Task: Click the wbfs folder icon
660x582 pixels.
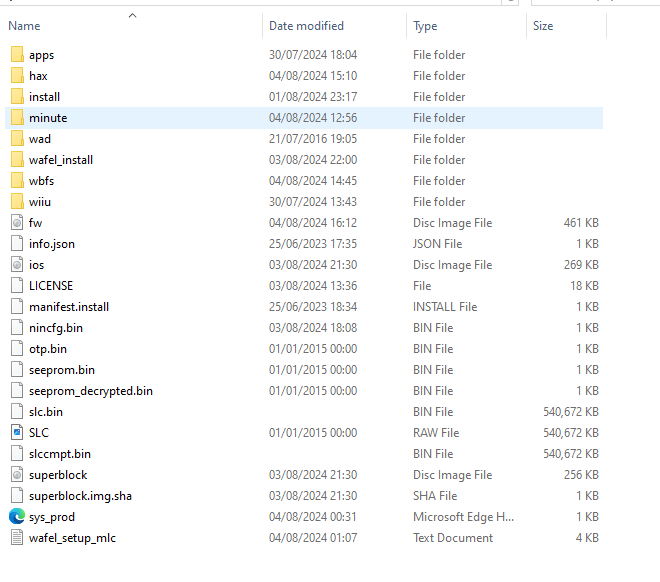Action: coord(17,181)
